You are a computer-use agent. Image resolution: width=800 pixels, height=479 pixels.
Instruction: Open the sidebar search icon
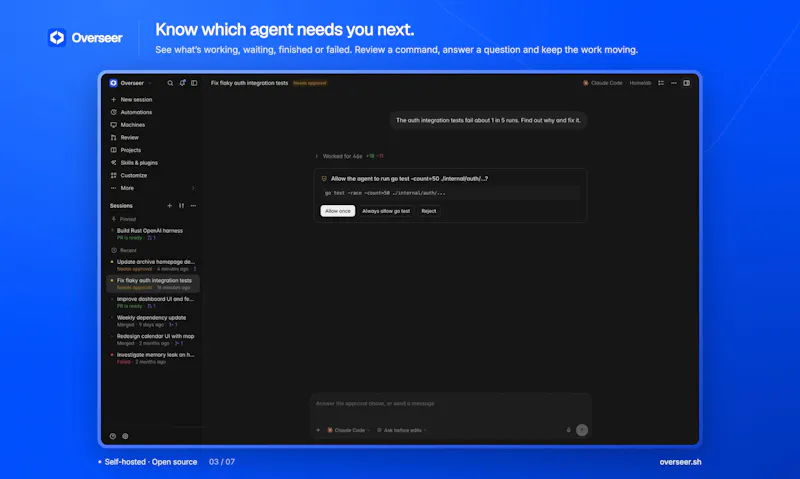170,83
